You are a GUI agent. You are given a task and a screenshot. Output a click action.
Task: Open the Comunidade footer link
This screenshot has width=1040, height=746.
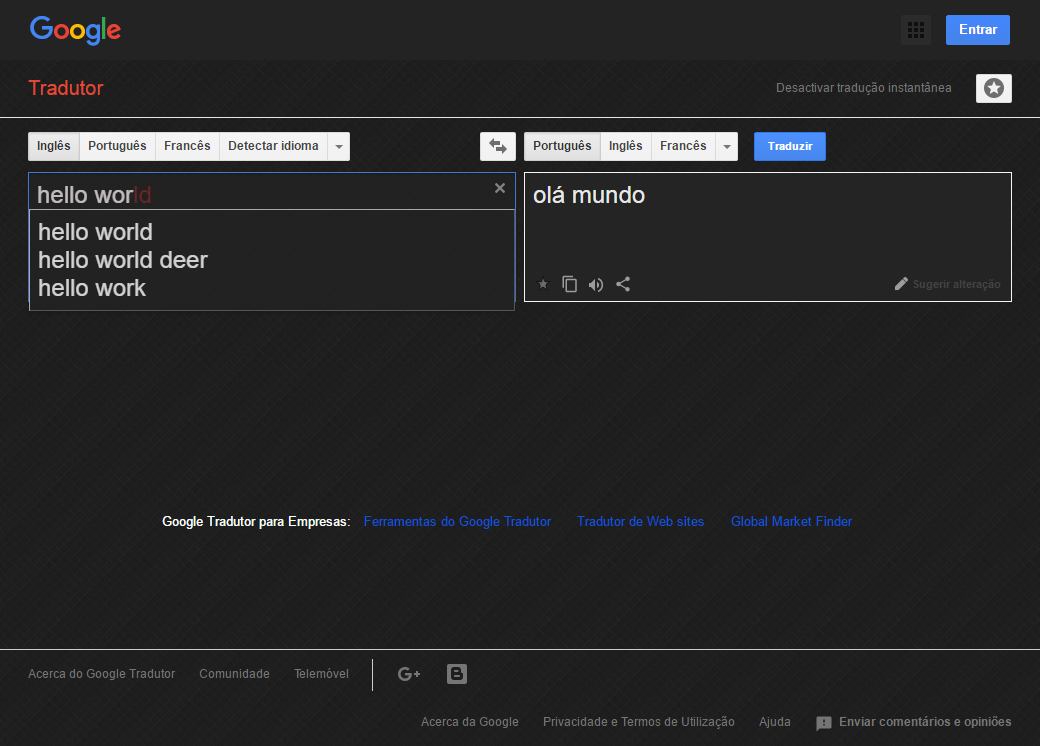(x=234, y=674)
